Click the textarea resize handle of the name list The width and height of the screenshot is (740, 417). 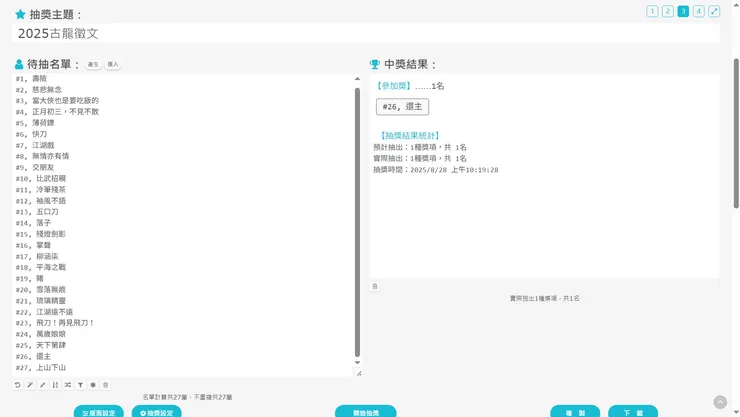359,373
